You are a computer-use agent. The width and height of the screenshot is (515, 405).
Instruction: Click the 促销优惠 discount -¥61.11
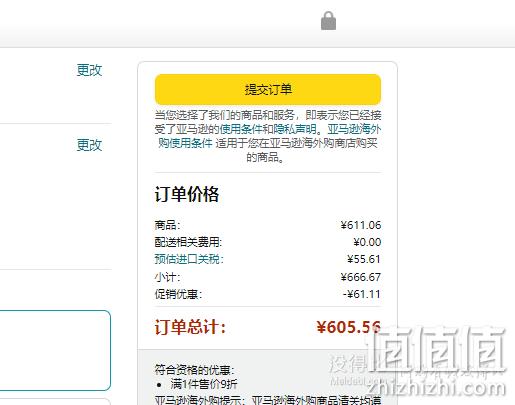click(x=362, y=294)
